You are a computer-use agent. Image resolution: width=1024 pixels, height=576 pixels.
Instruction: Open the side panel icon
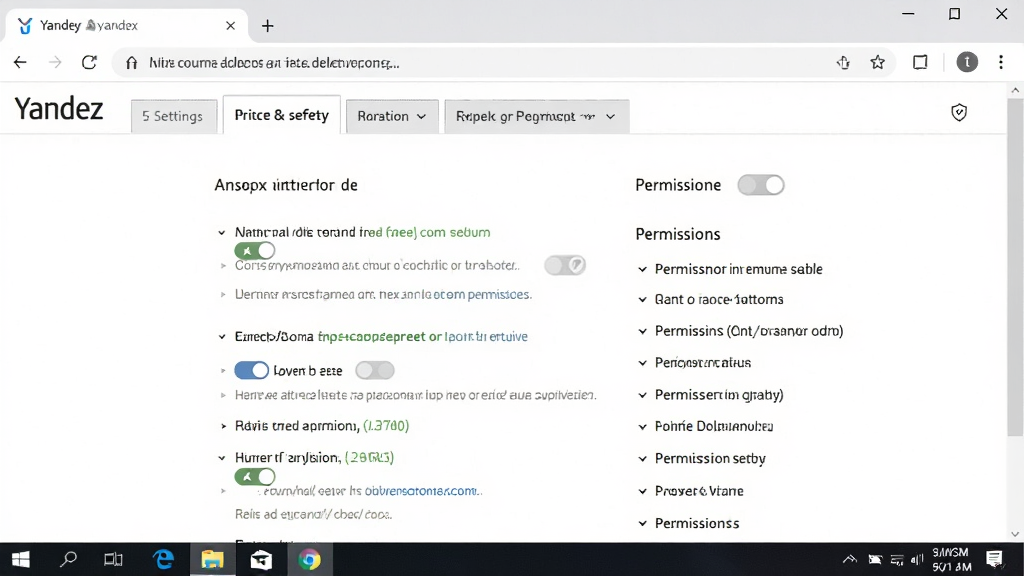click(920, 62)
